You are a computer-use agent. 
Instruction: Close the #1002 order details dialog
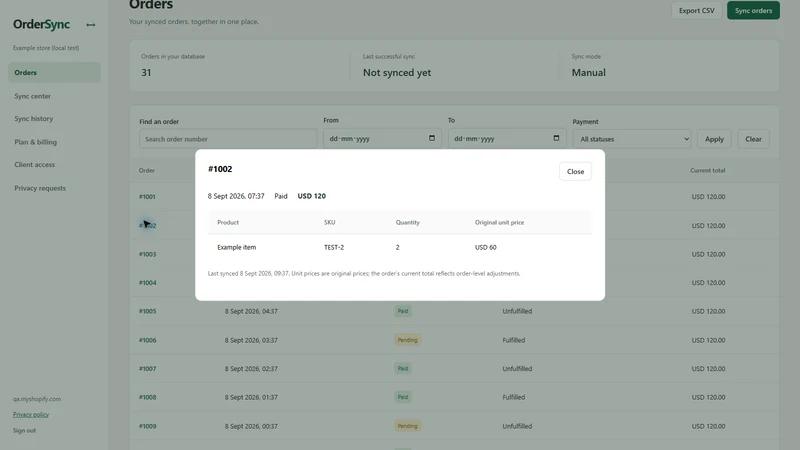[576, 171]
